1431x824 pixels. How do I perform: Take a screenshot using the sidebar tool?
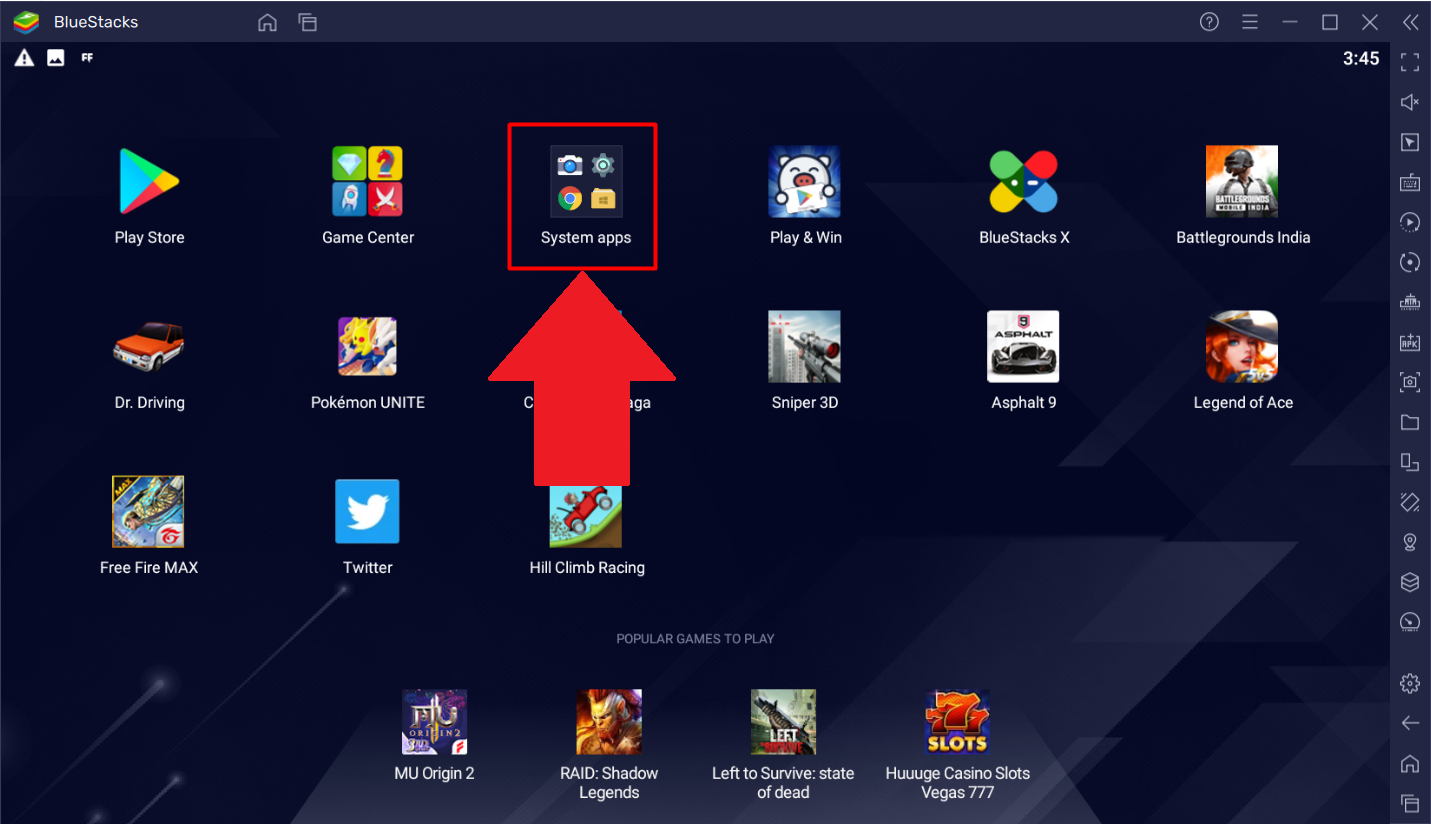click(1409, 382)
